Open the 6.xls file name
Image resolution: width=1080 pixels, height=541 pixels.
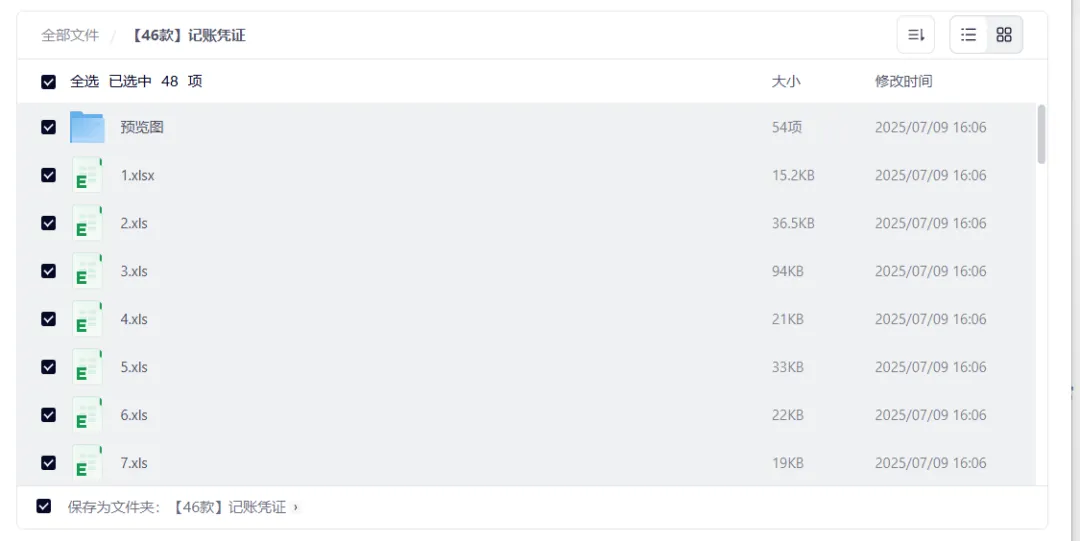click(134, 415)
